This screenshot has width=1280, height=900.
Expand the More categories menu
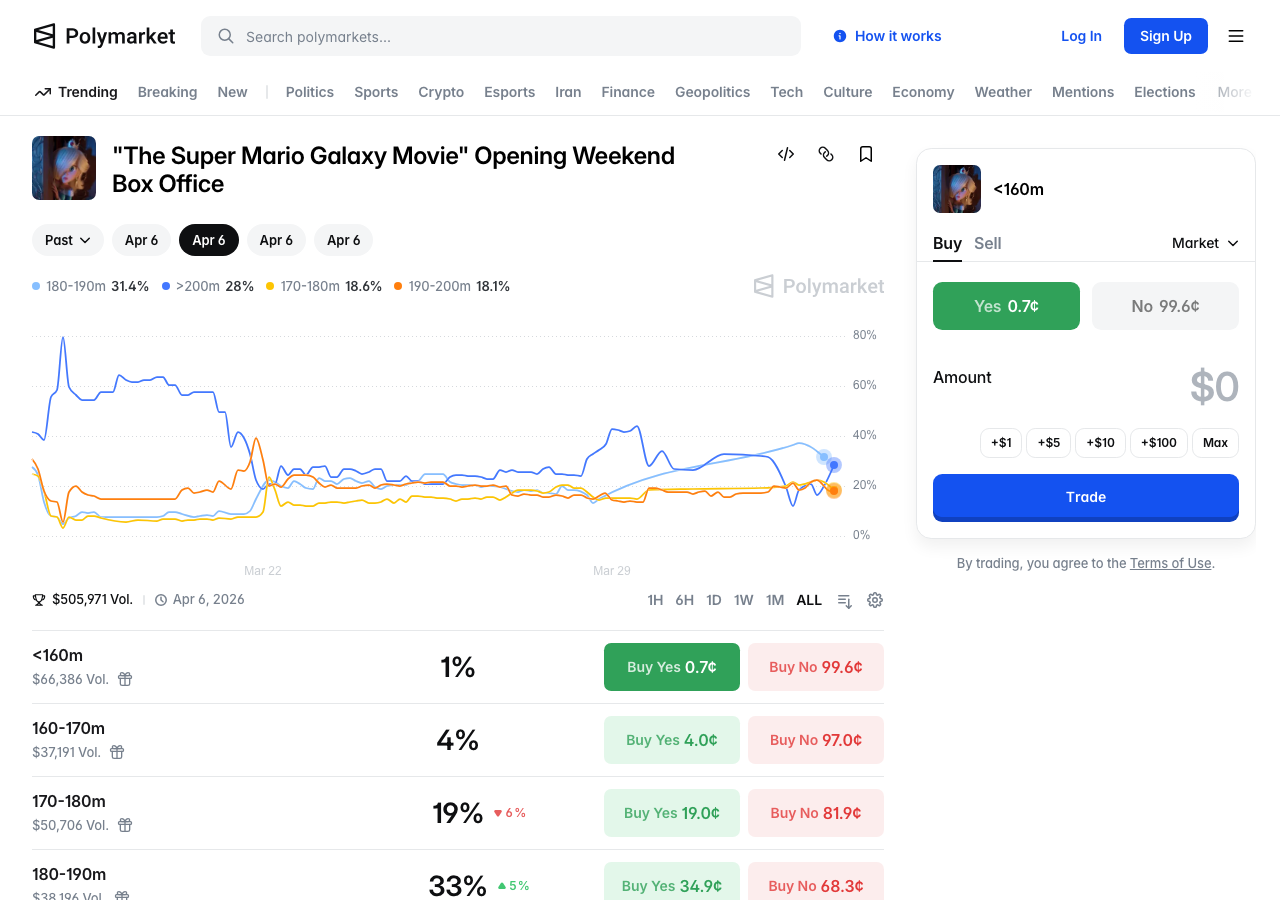click(1233, 92)
